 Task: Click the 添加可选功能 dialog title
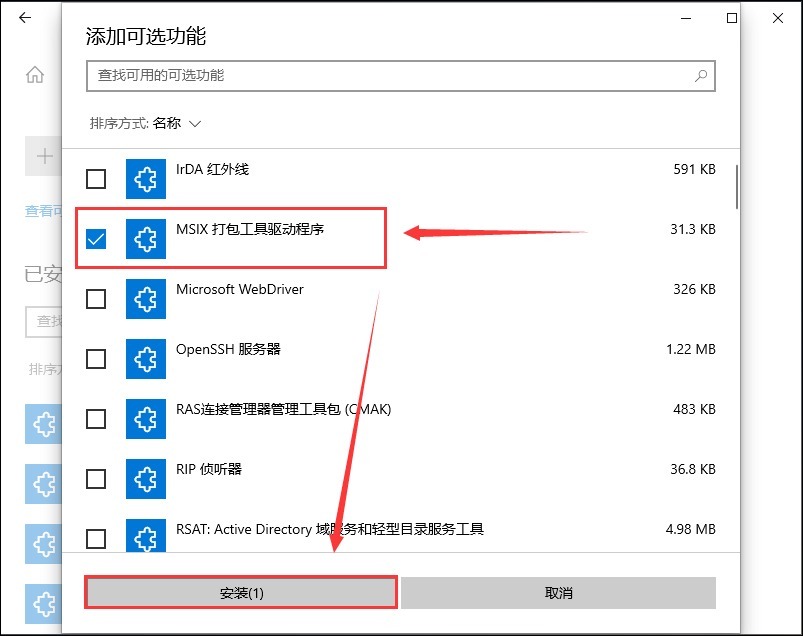tap(145, 36)
